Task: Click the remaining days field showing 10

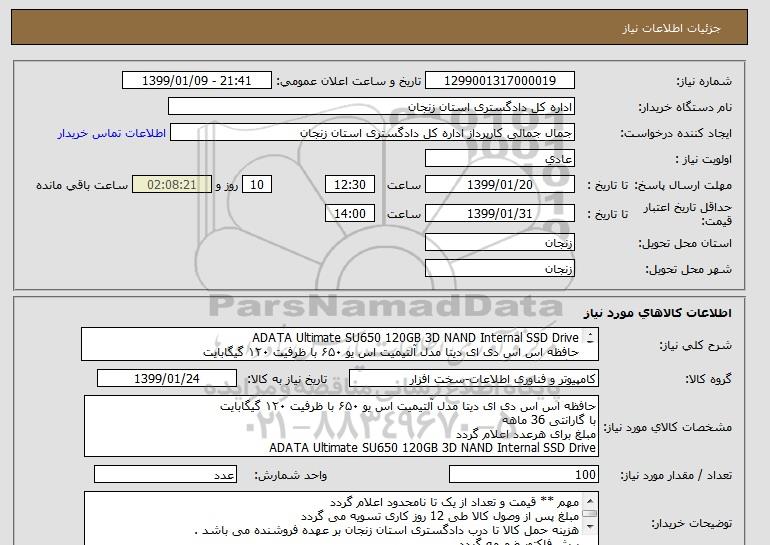Action: 257,185
